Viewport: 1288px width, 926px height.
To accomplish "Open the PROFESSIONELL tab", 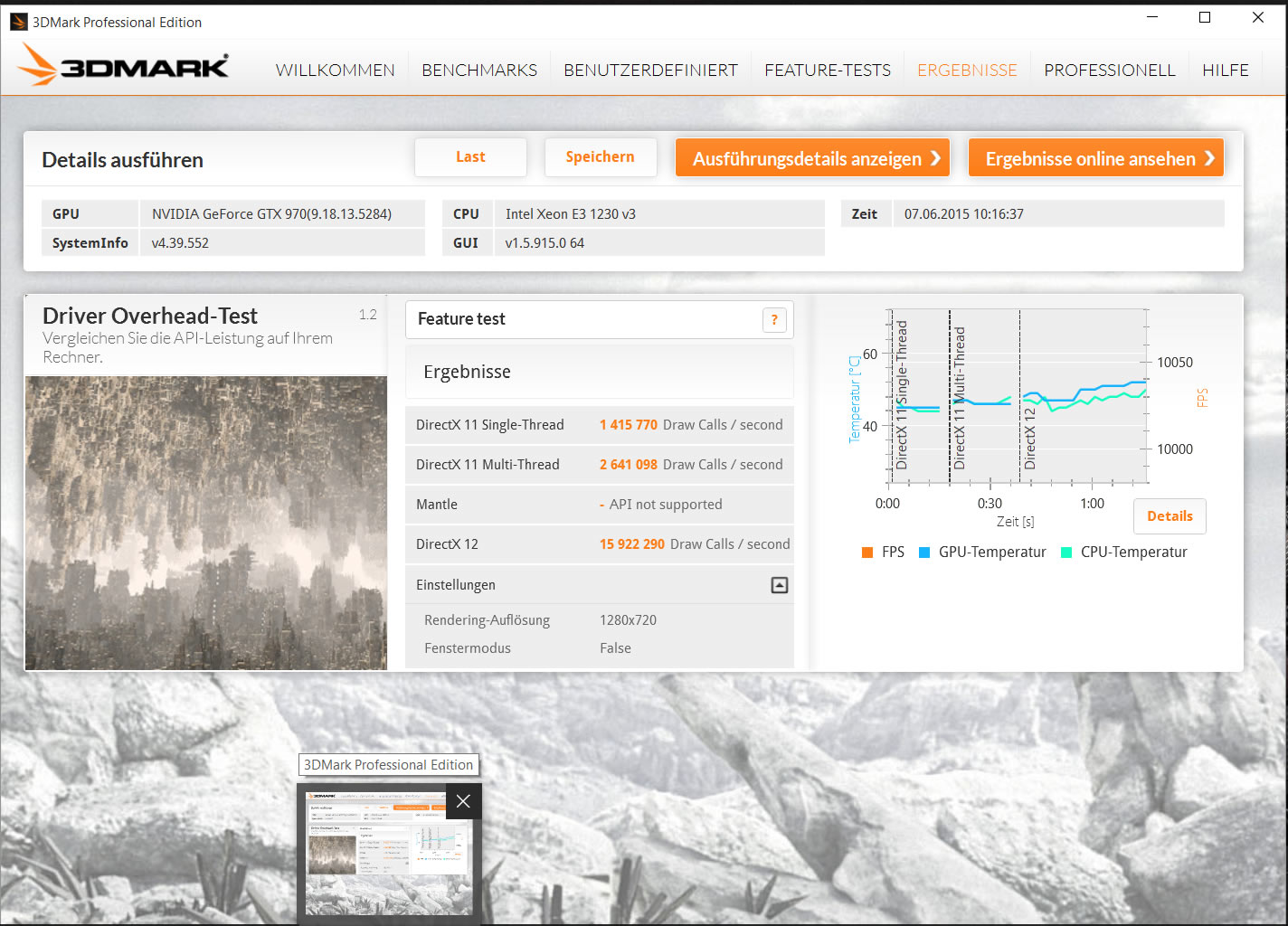I will pyautogui.click(x=1110, y=70).
